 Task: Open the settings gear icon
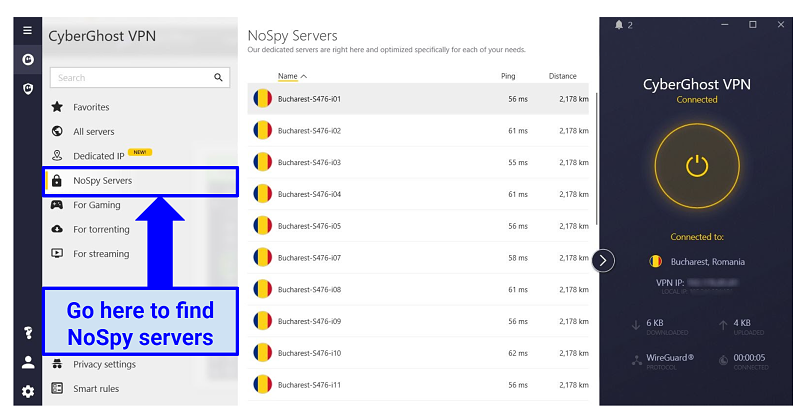coord(28,392)
